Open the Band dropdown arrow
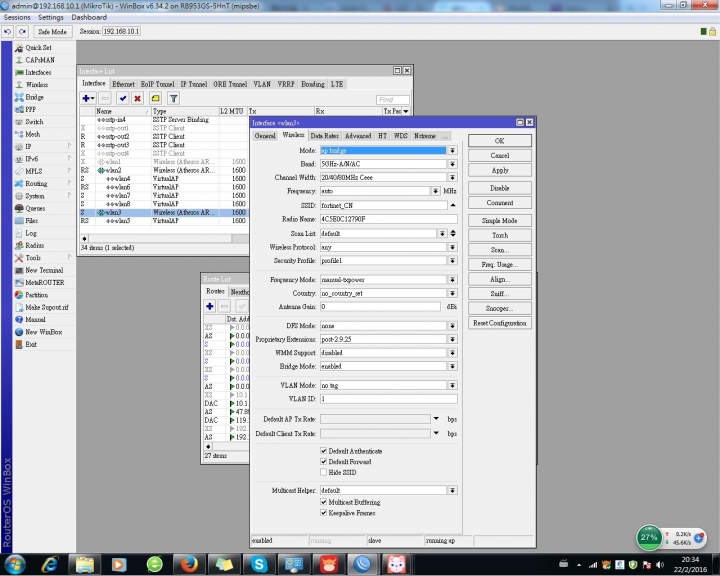 (452, 164)
